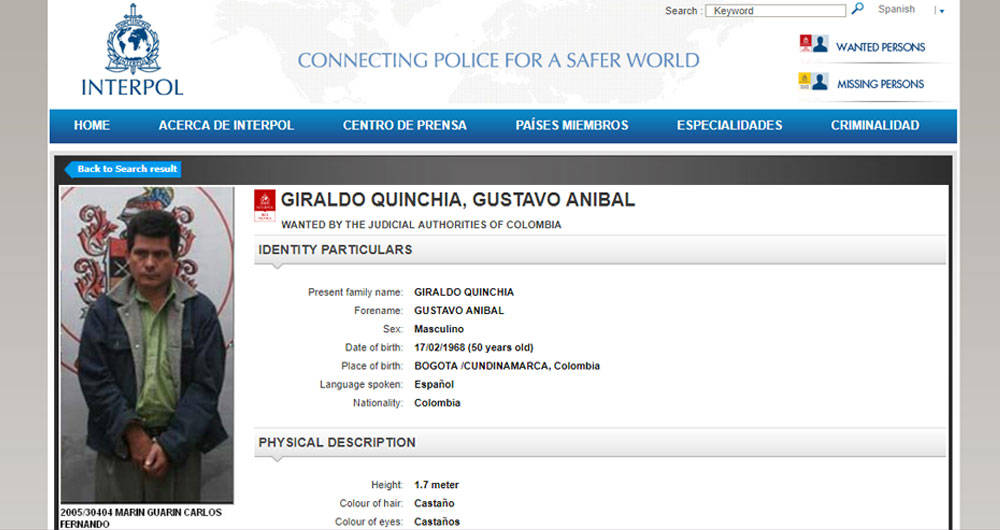Click date of birth 17/02/1968 value
1000x530 pixels.
(x=474, y=348)
